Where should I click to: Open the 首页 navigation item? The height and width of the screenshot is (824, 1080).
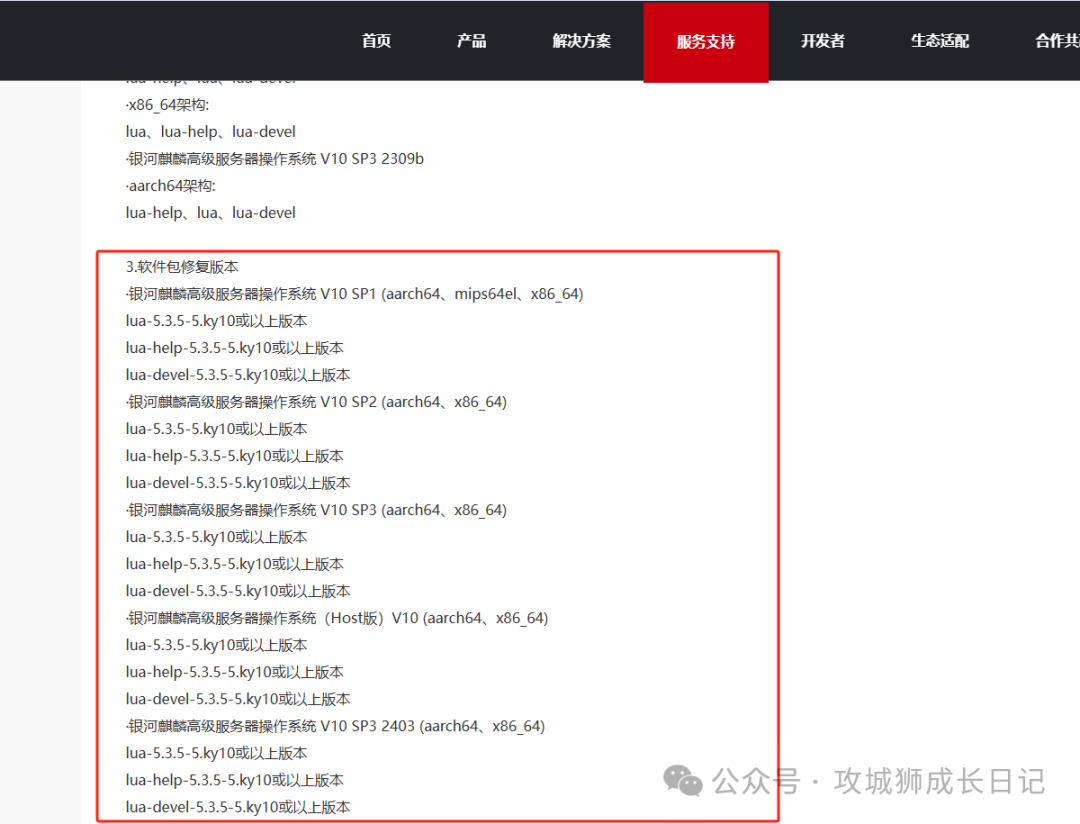(376, 41)
